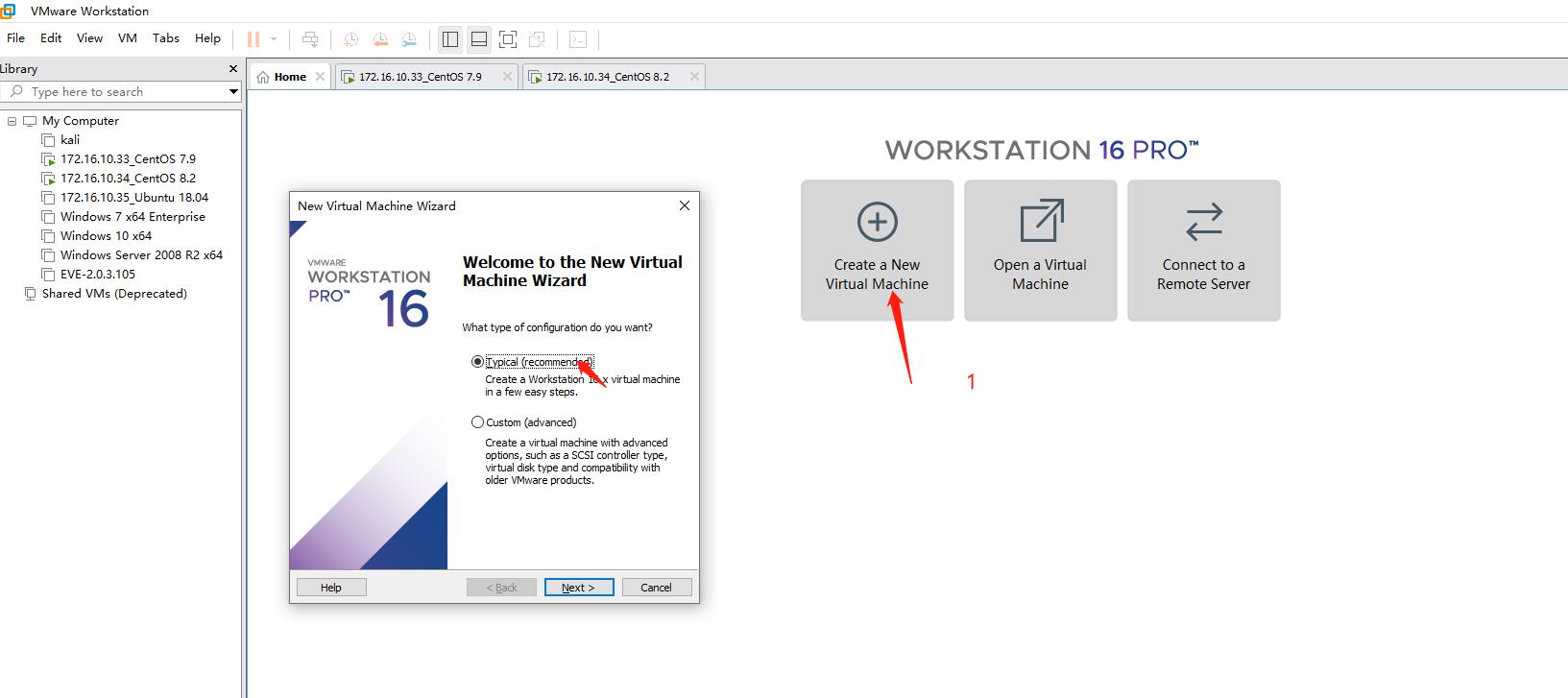Select Windows 10 x64 in Library

[106, 236]
